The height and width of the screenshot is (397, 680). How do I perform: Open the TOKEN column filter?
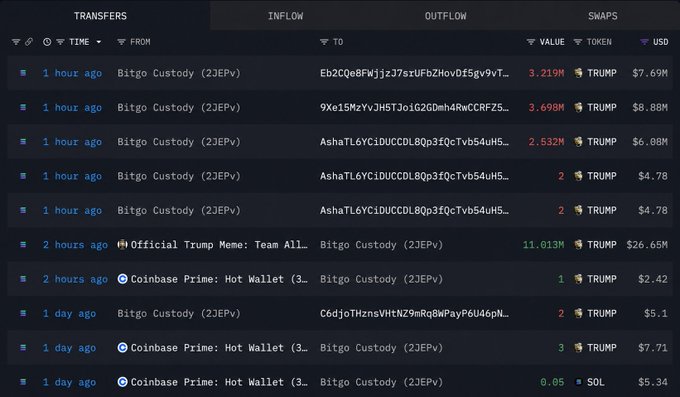(578, 42)
